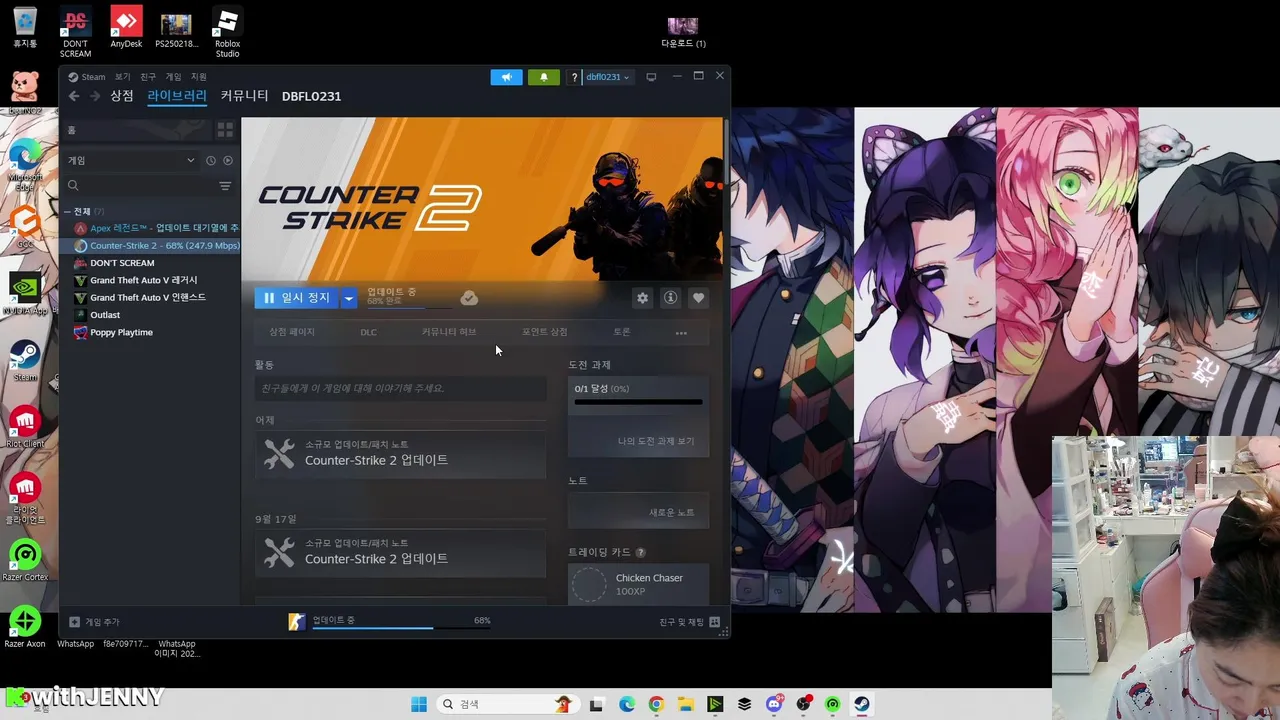Add Counter-Strike 2 to favorites heart
Viewport: 1280px width, 720px height.
[x=698, y=298]
